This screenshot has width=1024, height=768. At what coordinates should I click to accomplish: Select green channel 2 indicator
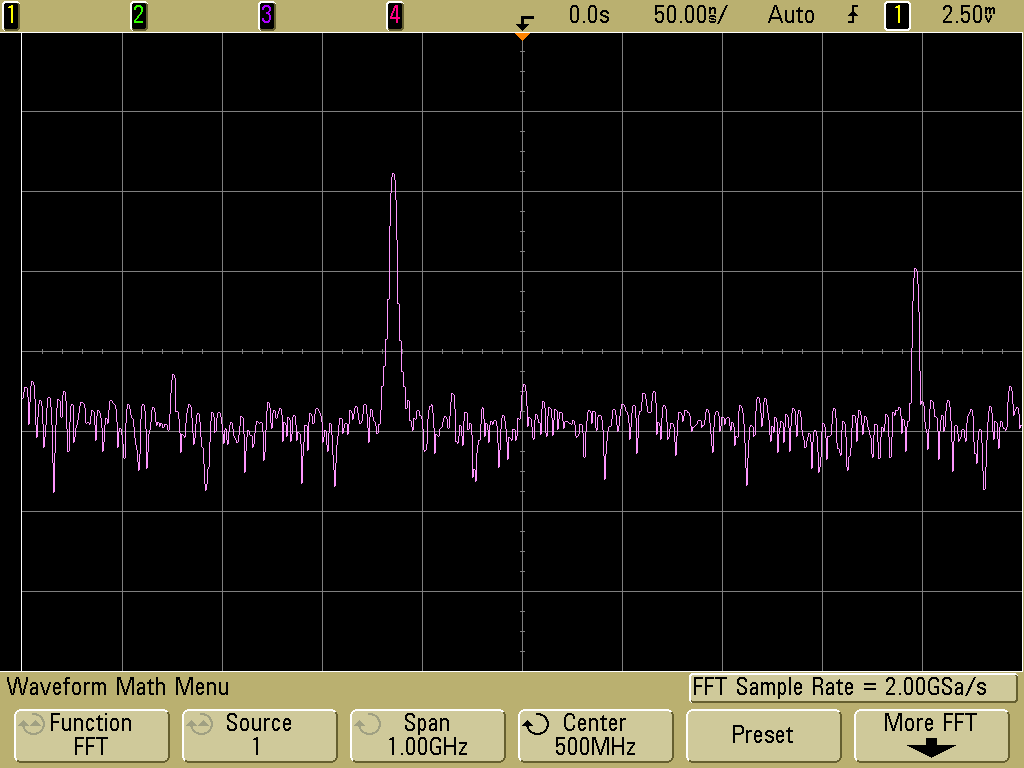pyautogui.click(x=138, y=15)
